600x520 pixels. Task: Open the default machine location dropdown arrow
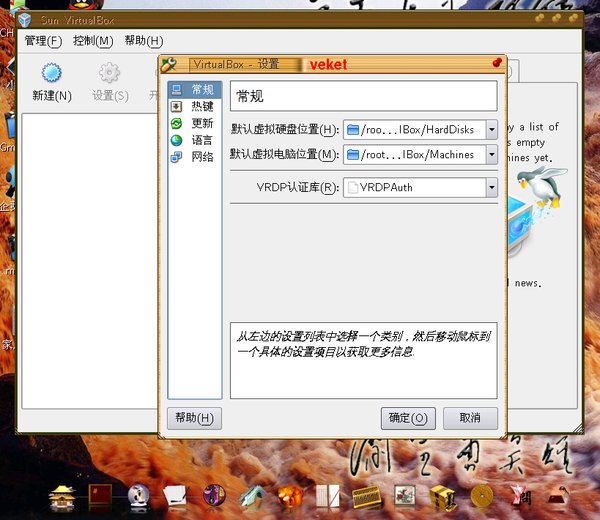point(492,155)
